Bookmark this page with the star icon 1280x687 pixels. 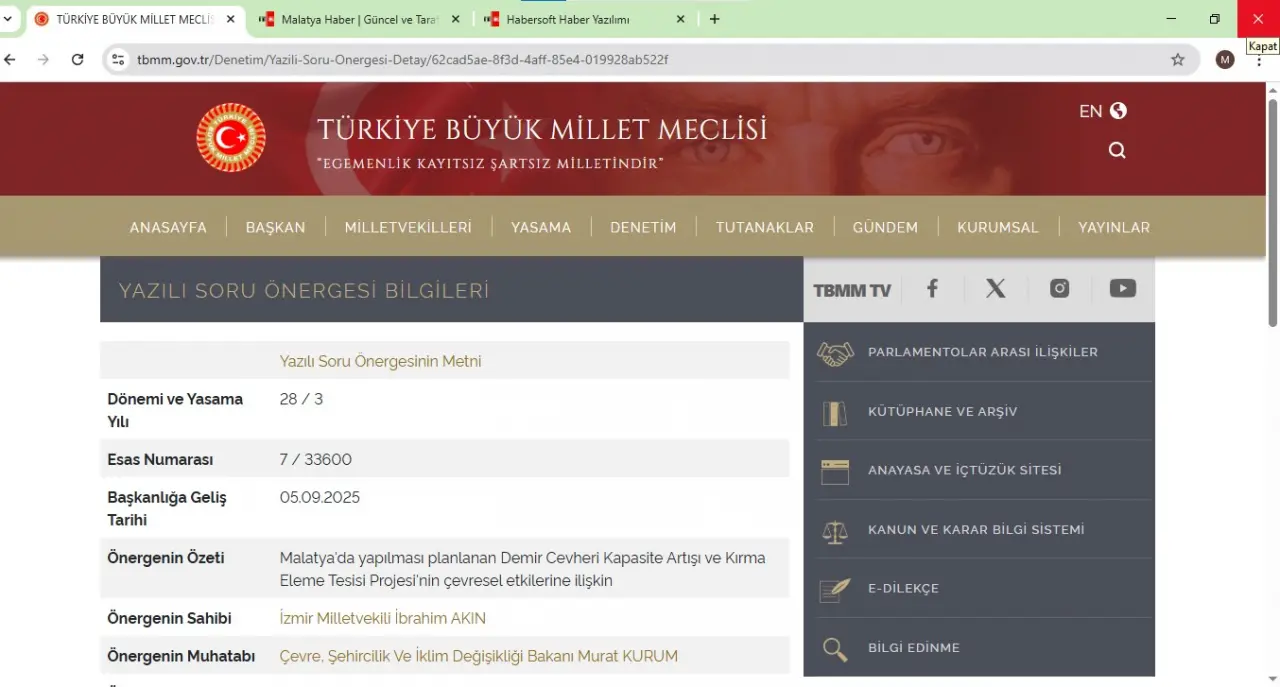(x=1178, y=60)
